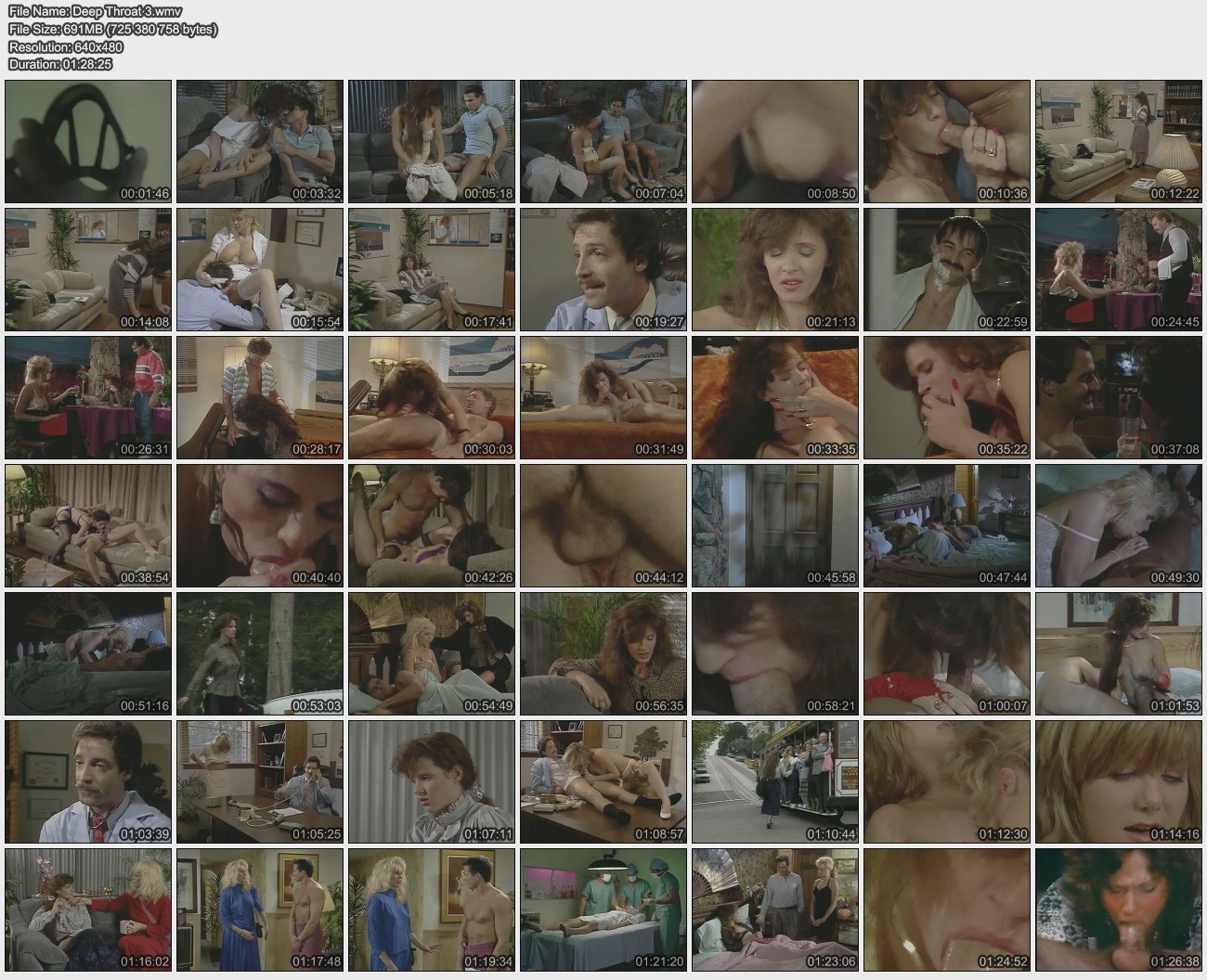The height and width of the screenshot is (980, 1207).
Task: Select the mustached man frame at 00:19:27
Action: (603, 269)
